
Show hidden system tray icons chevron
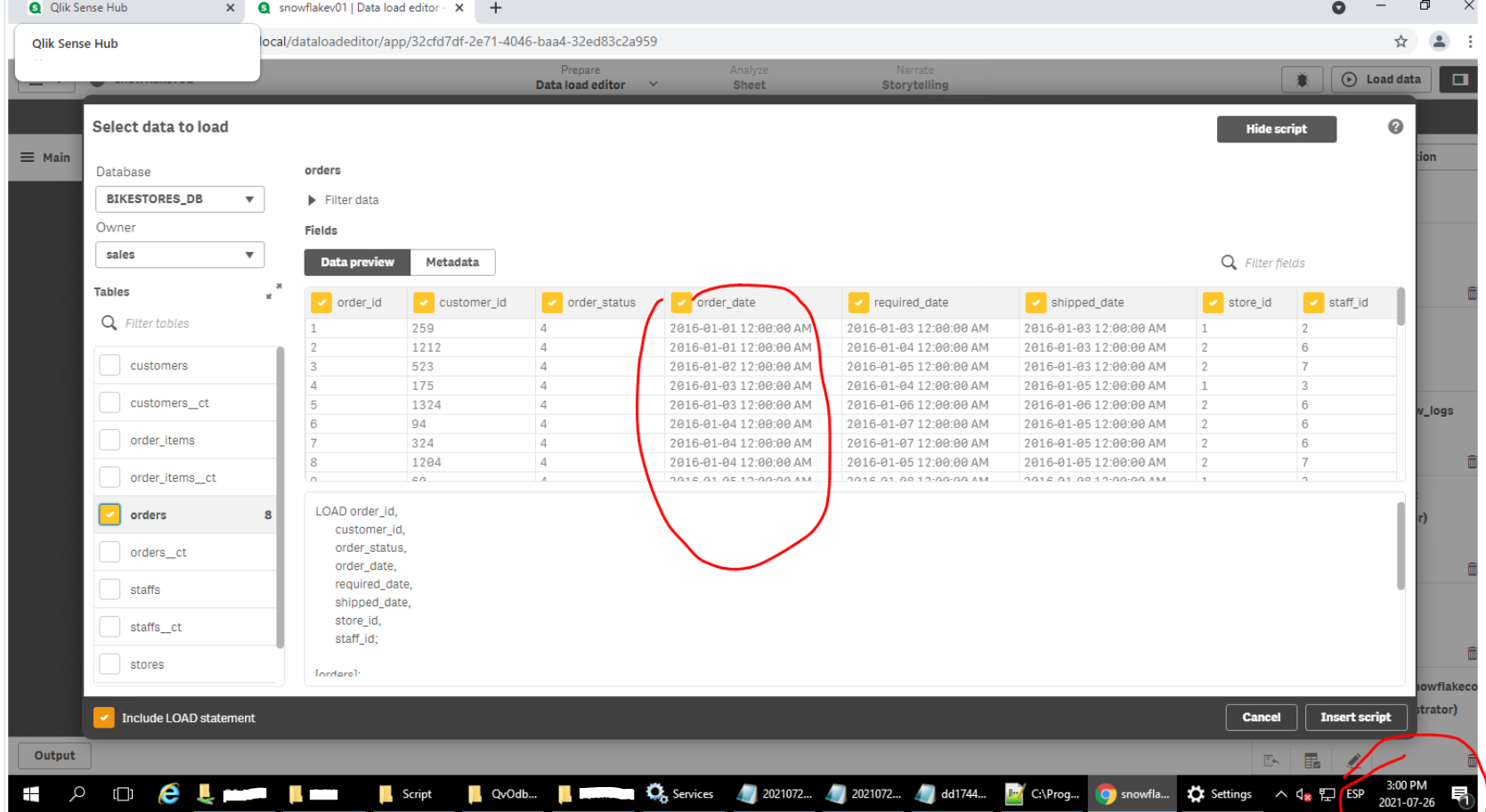(x=1280, y=794)
